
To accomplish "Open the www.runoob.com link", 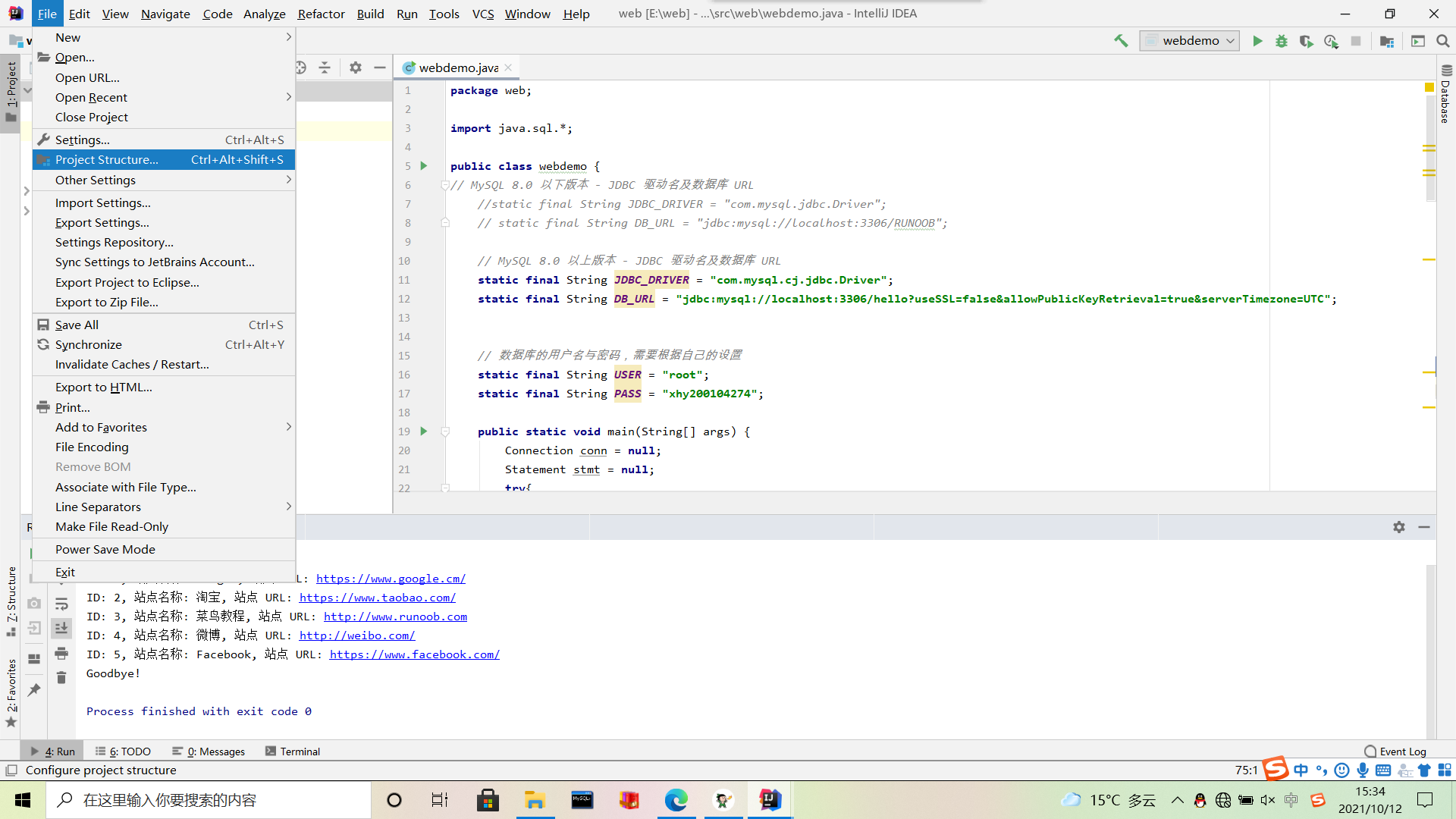I will coord(395,617).
